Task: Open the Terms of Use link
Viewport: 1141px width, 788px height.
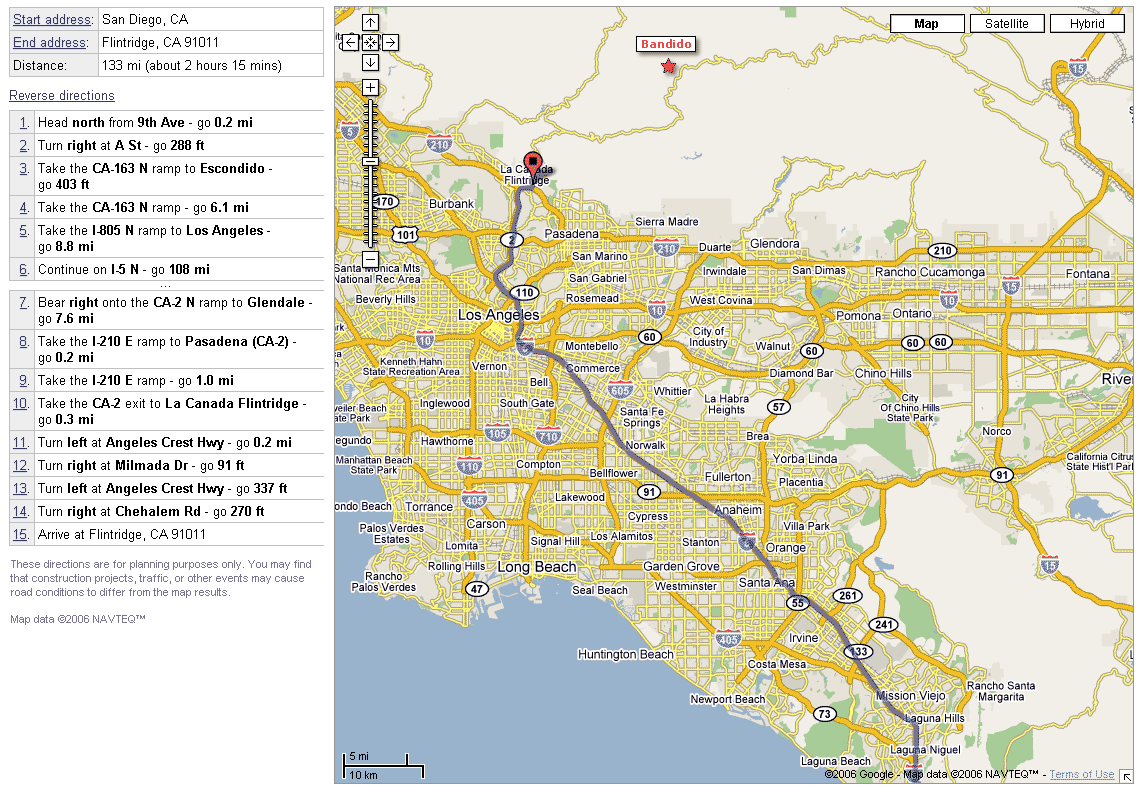Action: pos(1082,775)
